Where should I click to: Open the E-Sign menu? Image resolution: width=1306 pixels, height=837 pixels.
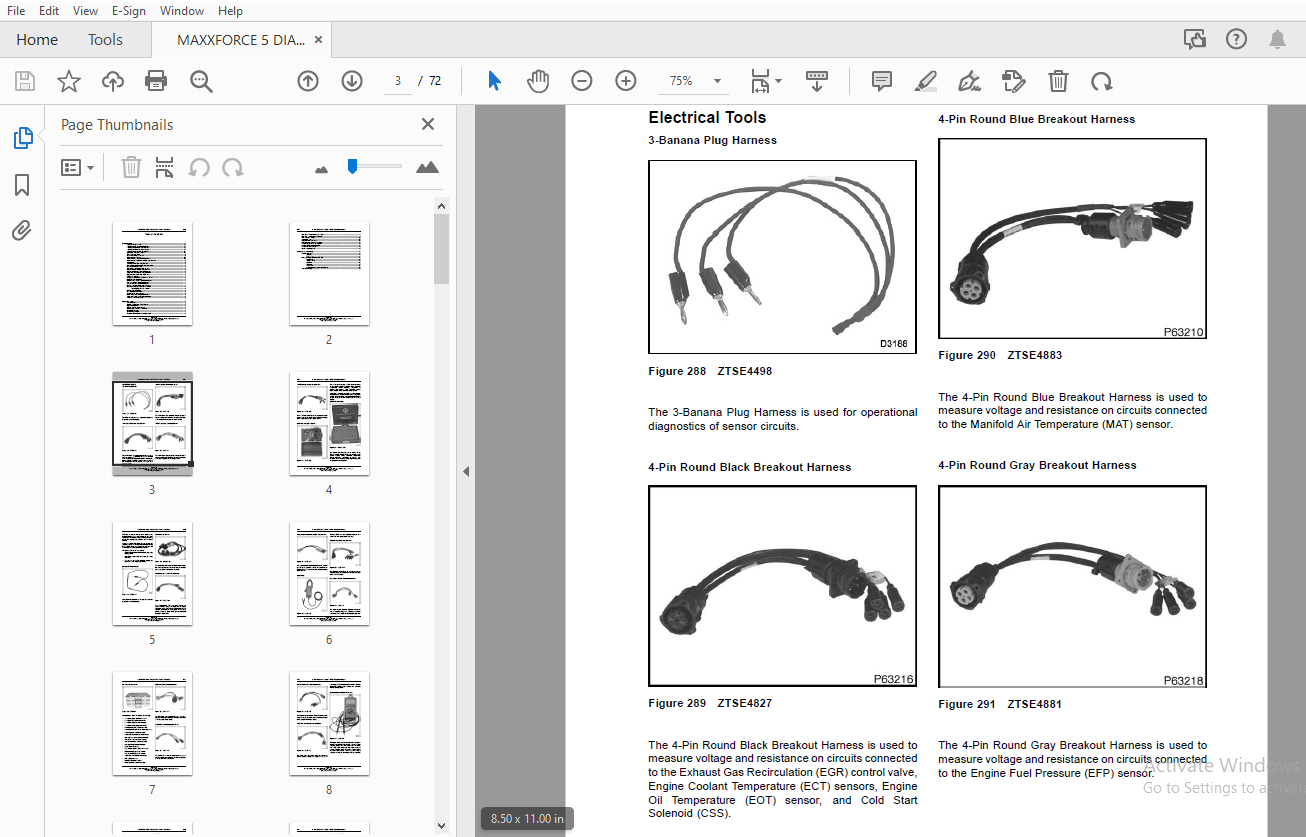(128, 10)
